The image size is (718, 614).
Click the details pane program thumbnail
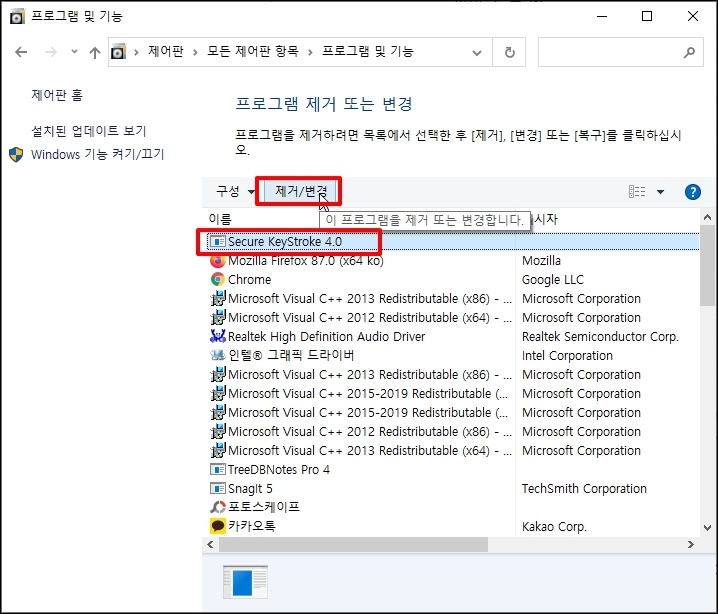(245, 582)
